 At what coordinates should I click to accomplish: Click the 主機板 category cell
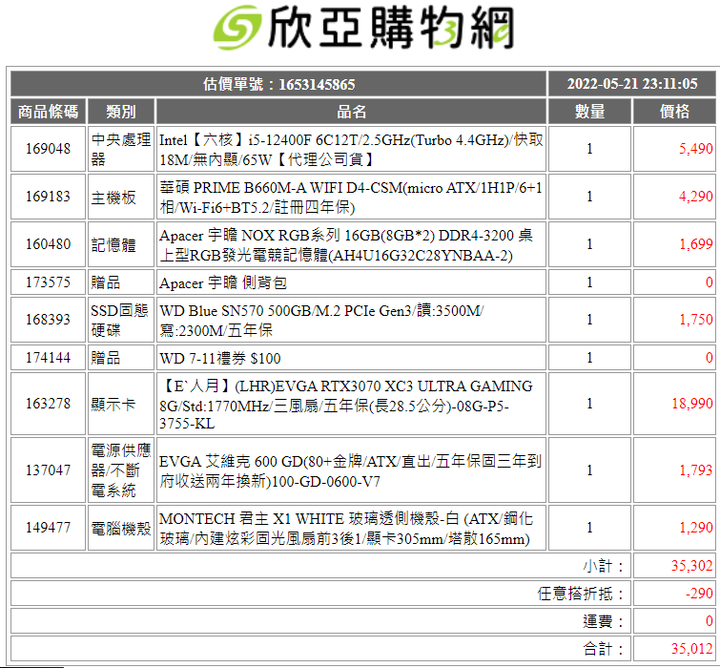point(121,197)
